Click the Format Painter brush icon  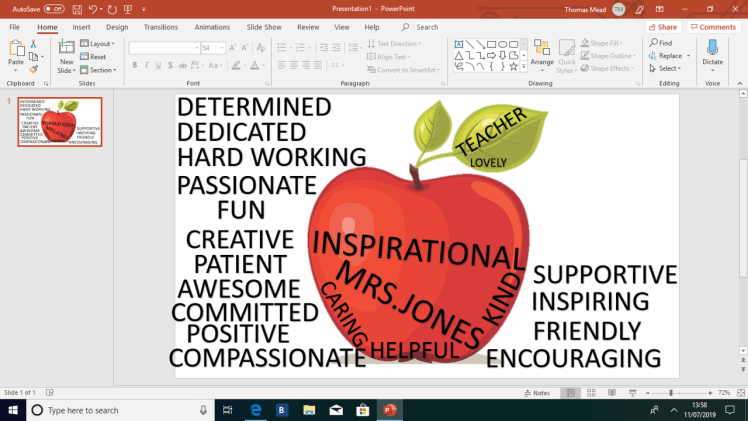[33, 70]
